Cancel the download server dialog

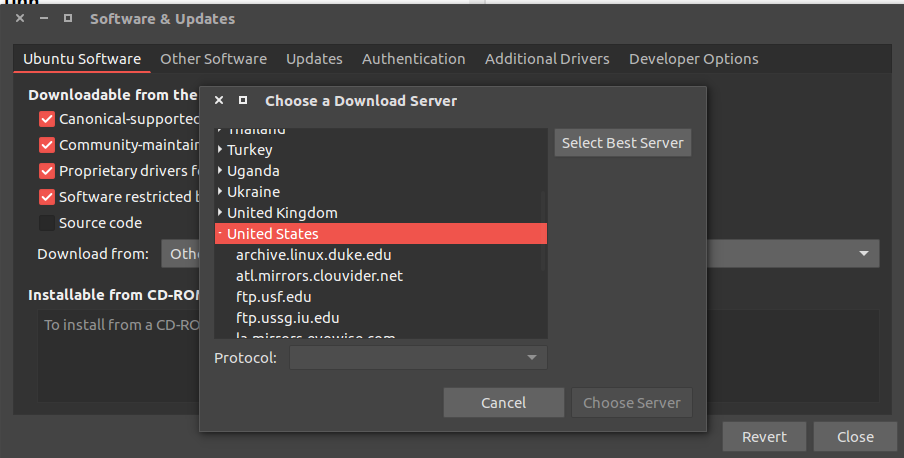503,403
